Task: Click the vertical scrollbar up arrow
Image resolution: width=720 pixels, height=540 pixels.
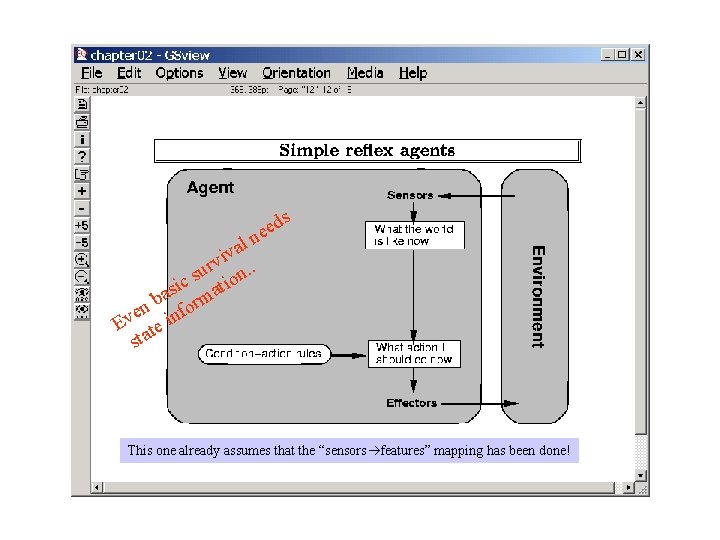Action: pos(641,103)
